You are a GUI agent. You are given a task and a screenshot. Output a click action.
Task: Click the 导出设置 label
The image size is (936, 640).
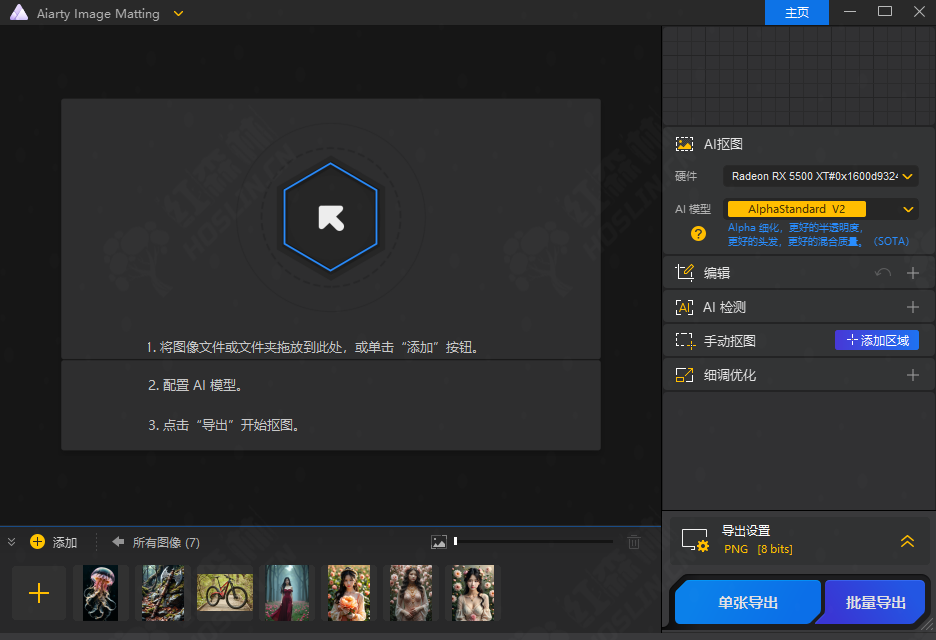(x=746, y=531)
